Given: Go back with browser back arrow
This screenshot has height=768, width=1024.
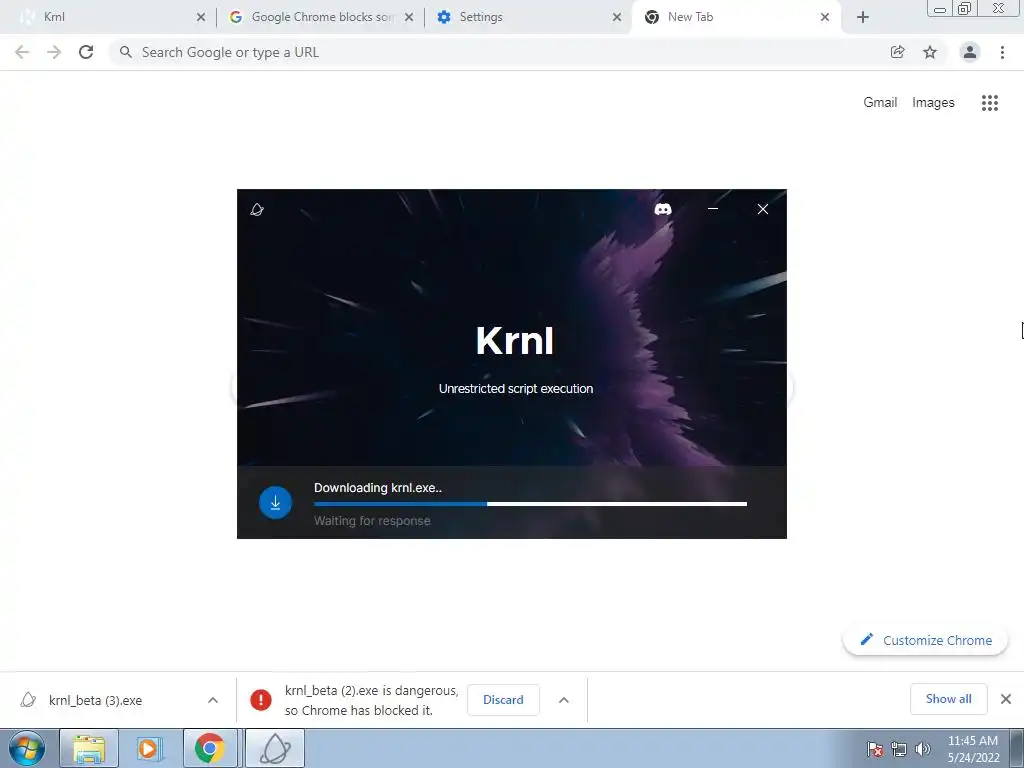Looking at the screenshot, I should coord(22,52).
